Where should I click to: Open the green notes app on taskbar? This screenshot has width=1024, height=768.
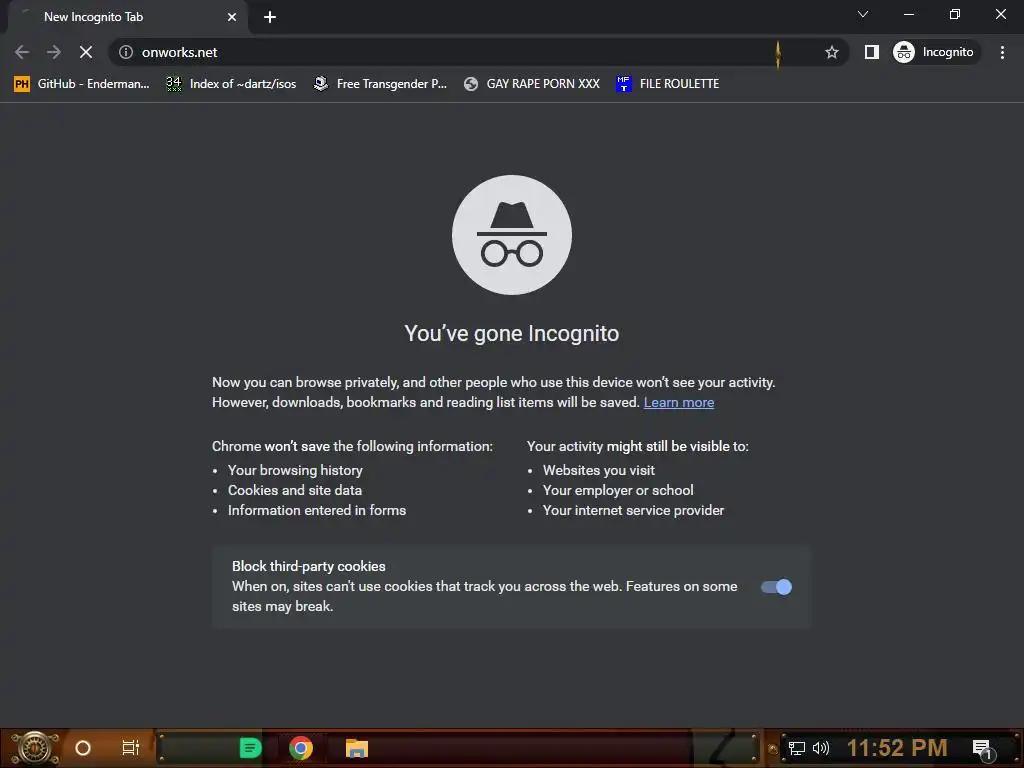[250, 748]
